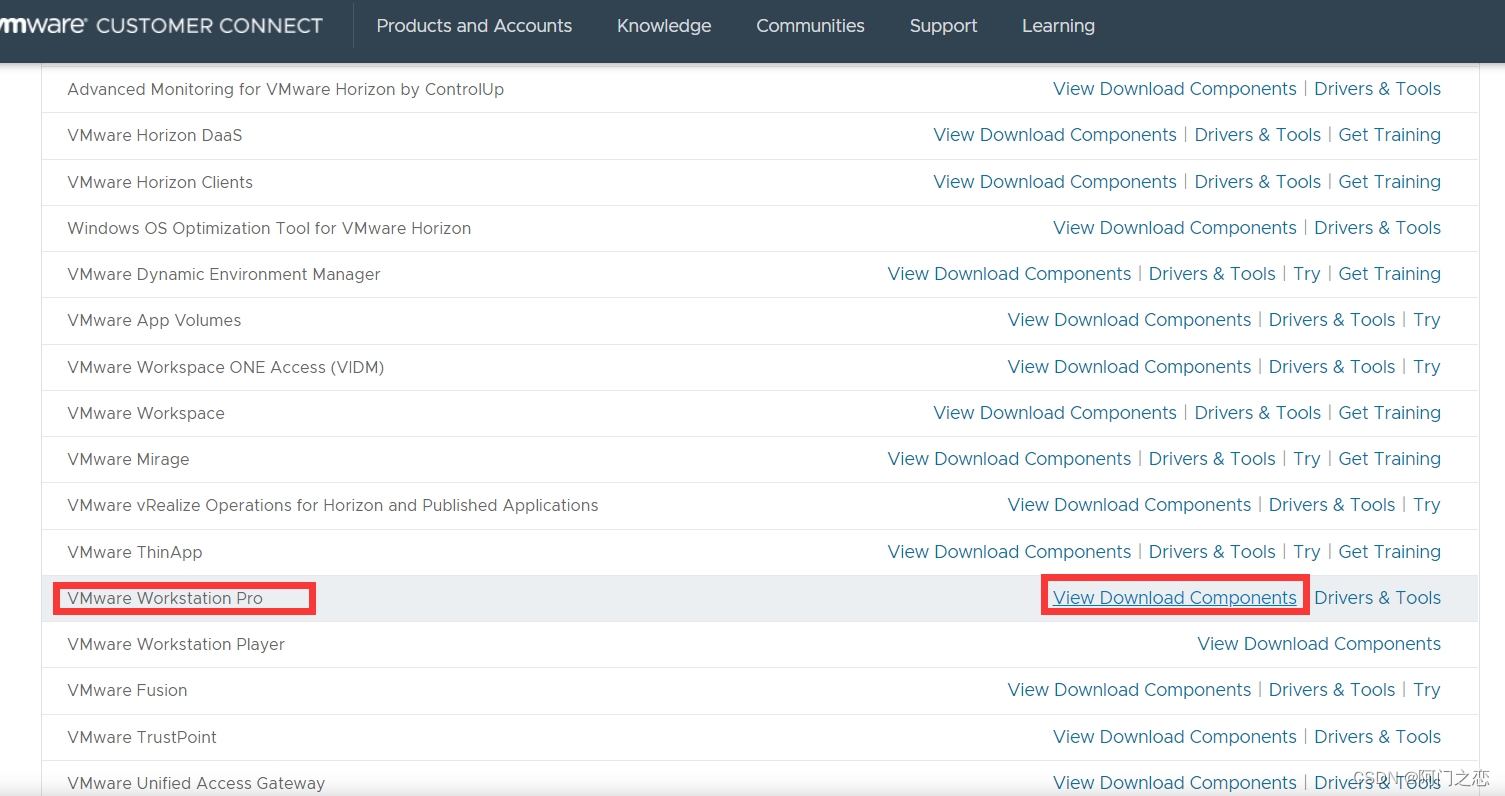Viewport: 1505px width, 796px height.
Task: Select the 'VMware Horizon Clients' product name
Action: pyautogui.click(x=160, y=182)
